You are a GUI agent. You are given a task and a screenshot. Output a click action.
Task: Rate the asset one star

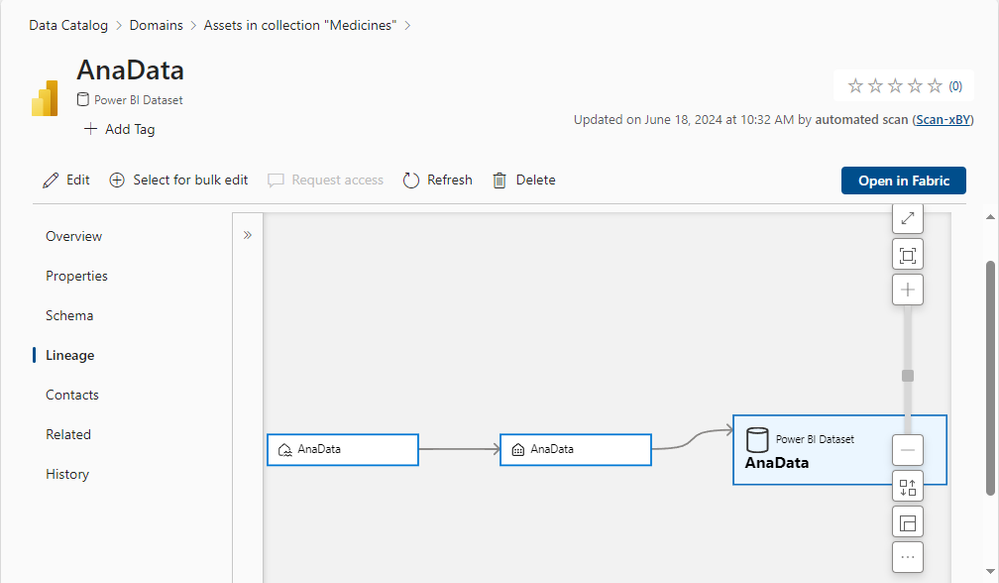tap(855, 85)
